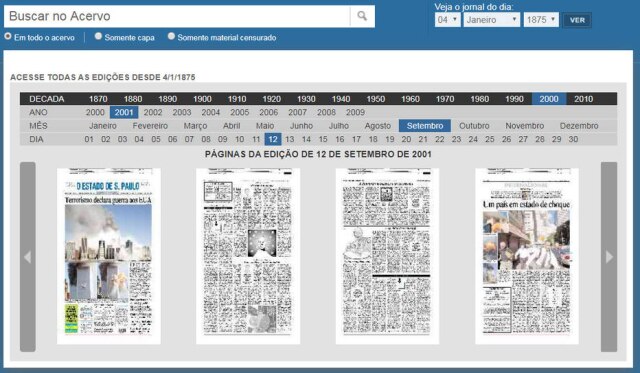Pick month Fevereiro
Viewport: 640px width, 373px height.
150,126
